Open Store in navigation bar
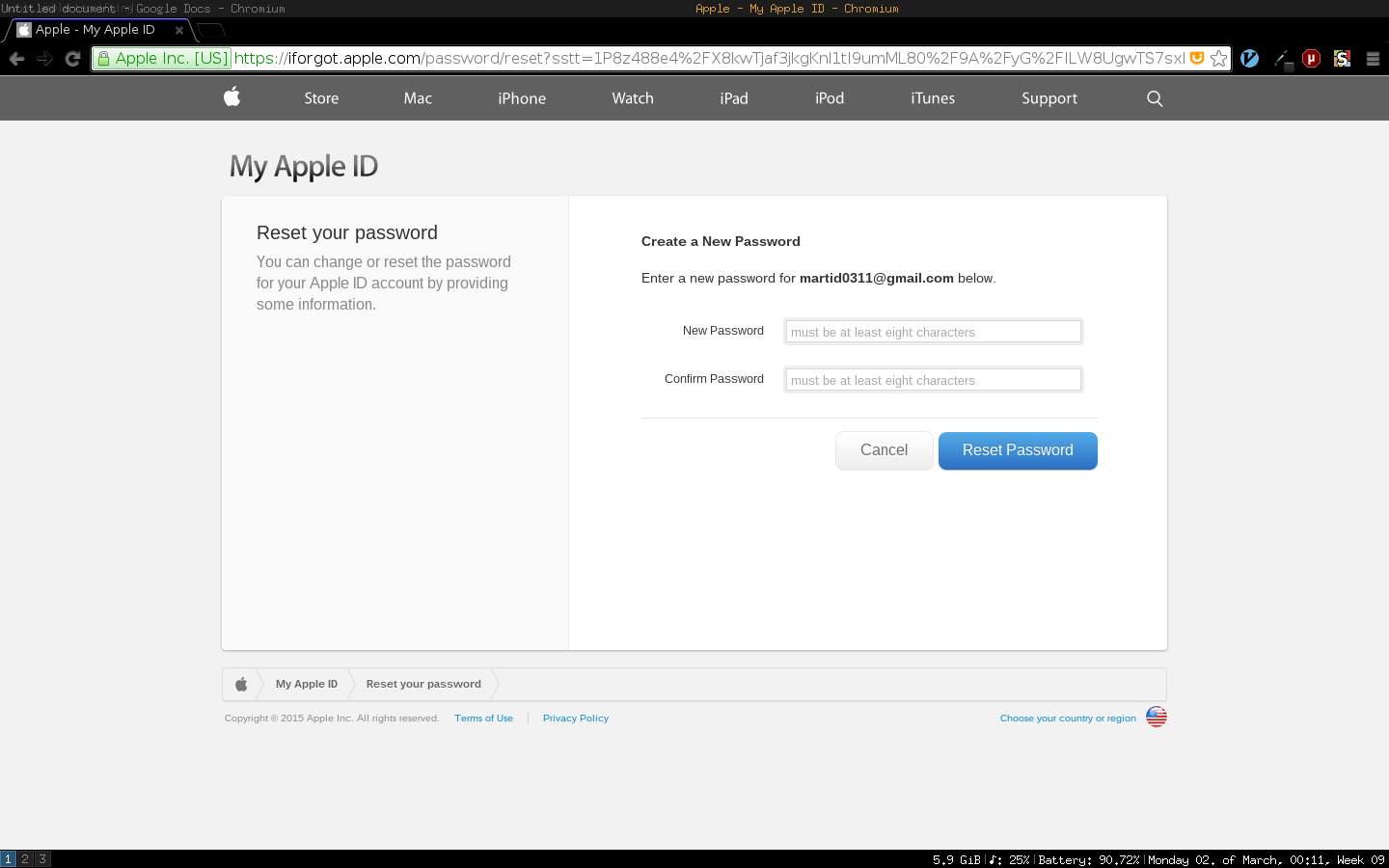Screen dimensions: 1389x868 click(321, 98)
